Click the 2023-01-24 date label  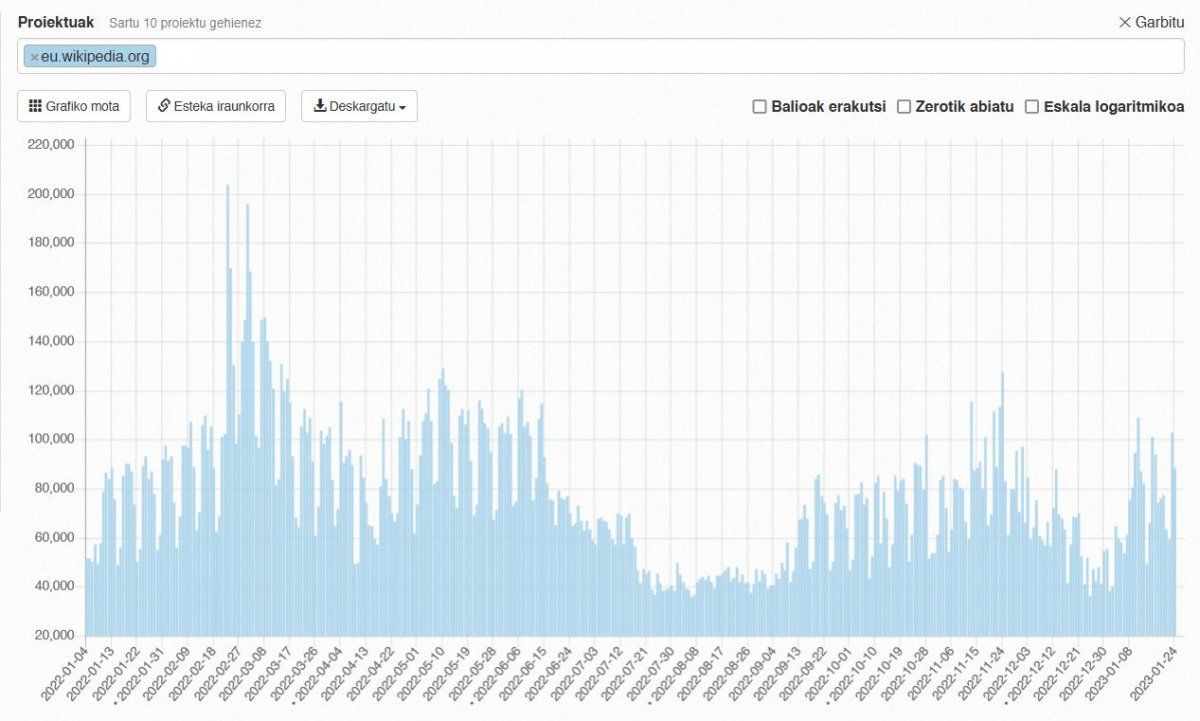tap(1153, 674)
